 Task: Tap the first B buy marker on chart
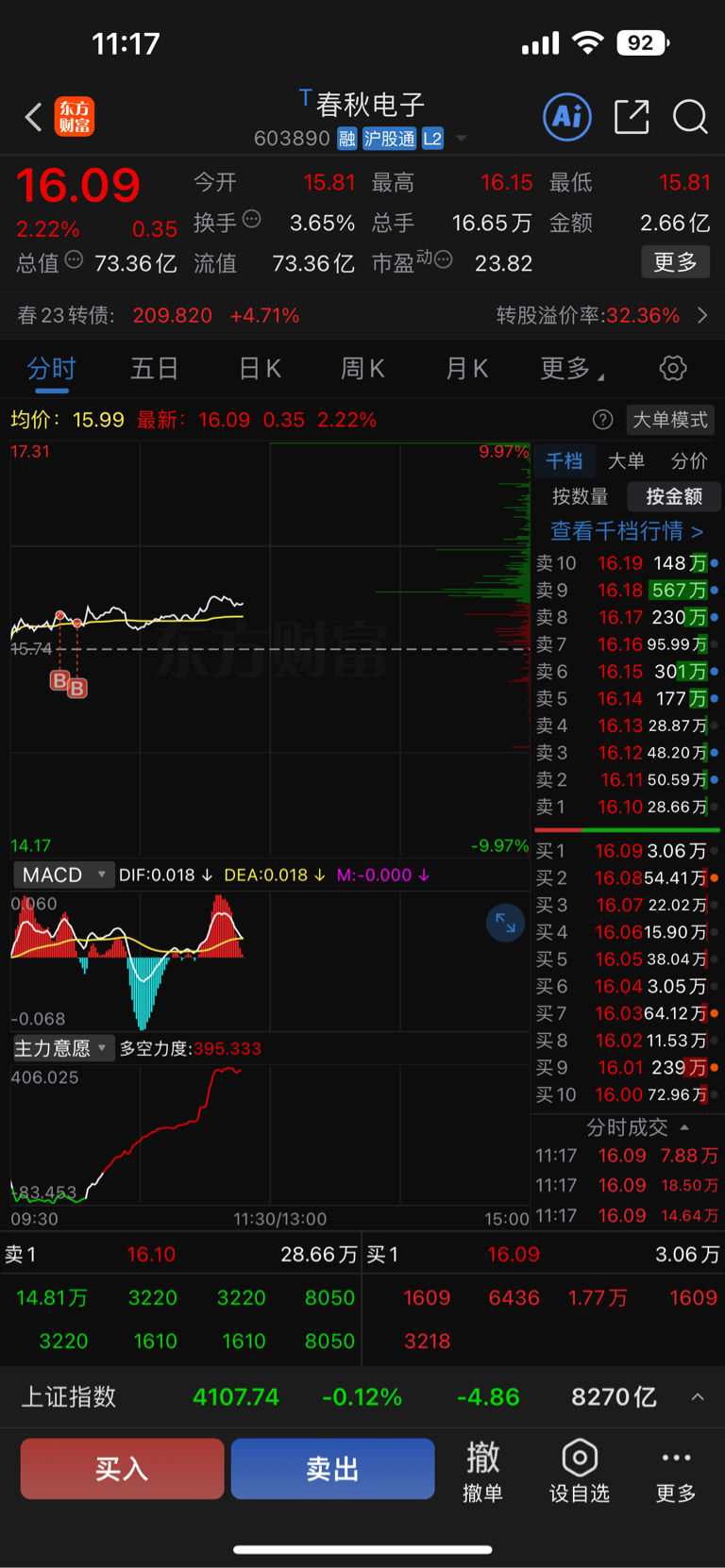tap(59, 680)
